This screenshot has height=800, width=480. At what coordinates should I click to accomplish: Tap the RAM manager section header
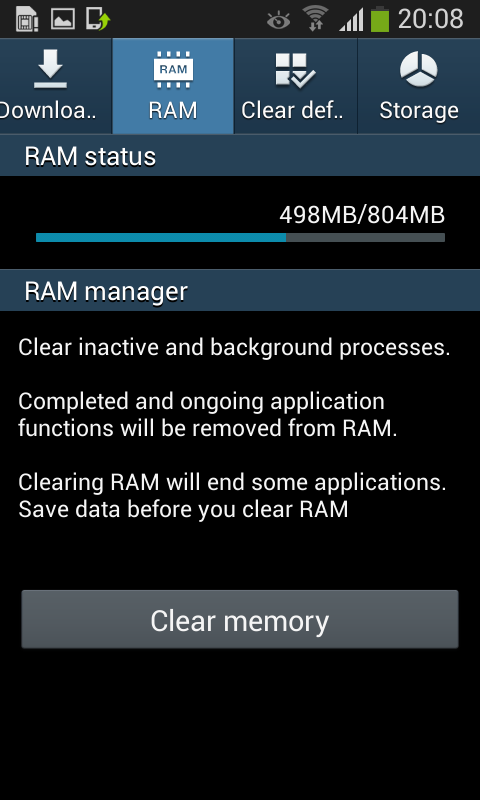coord(240,291)
